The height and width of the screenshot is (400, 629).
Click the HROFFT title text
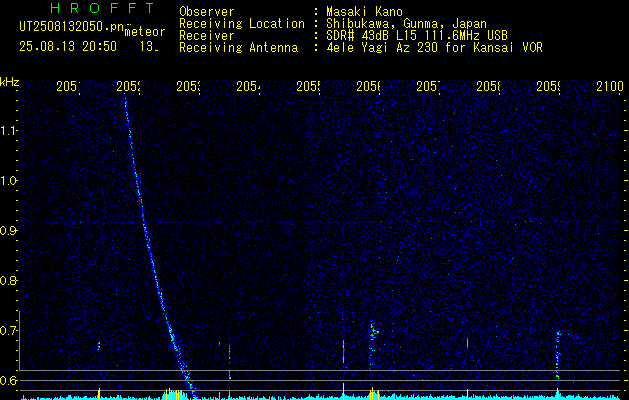[102, 8]
